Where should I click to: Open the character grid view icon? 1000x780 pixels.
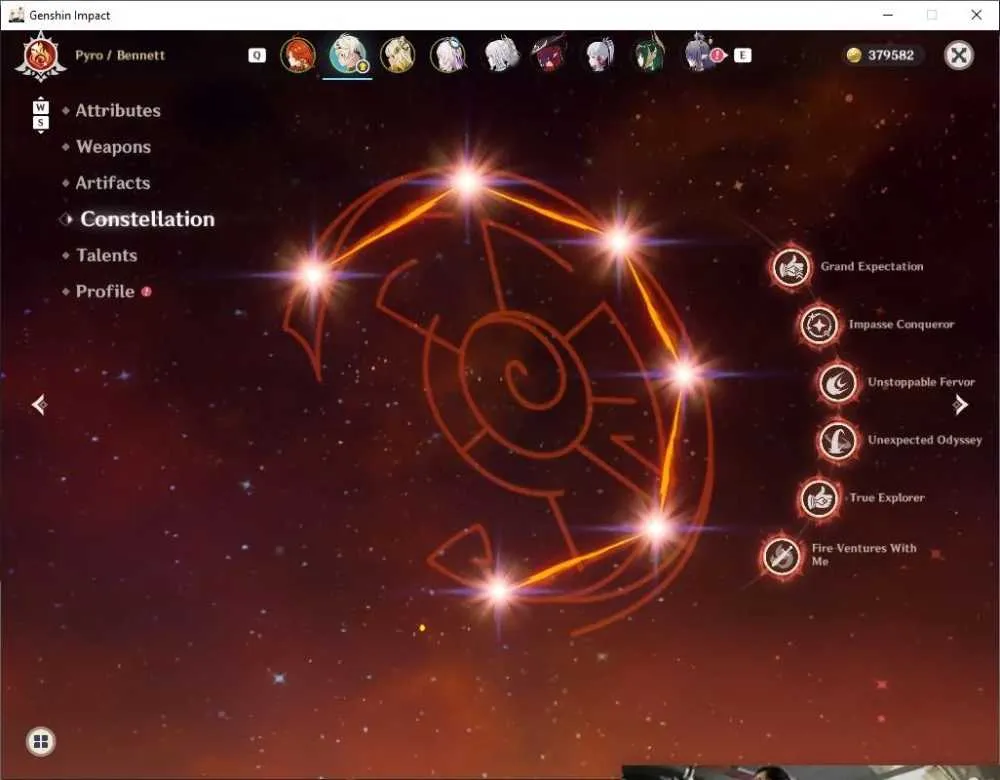41,741
